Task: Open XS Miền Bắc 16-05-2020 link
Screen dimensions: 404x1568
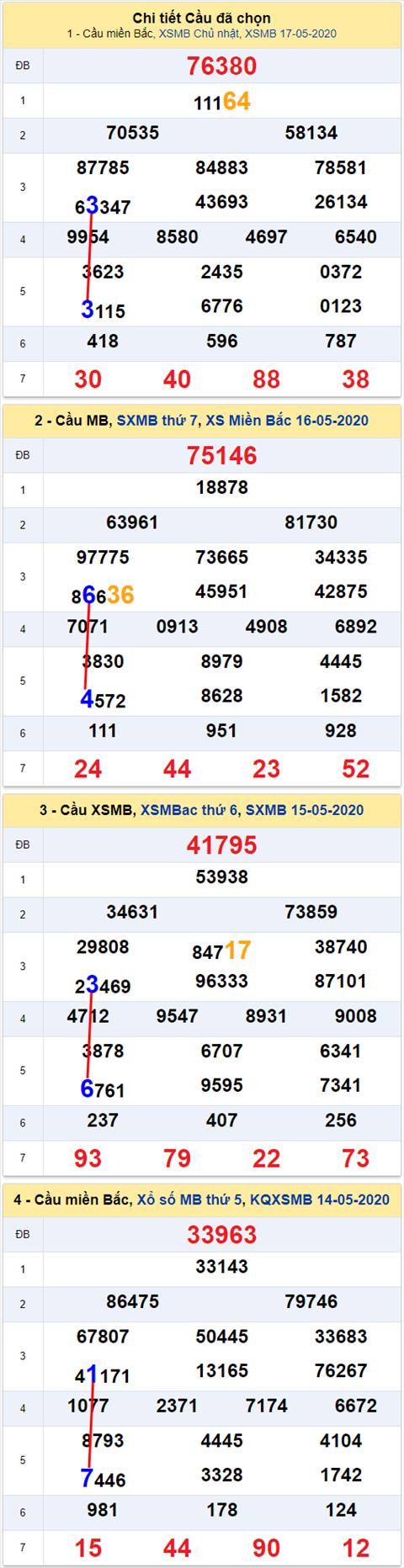Action: (287, 421)
